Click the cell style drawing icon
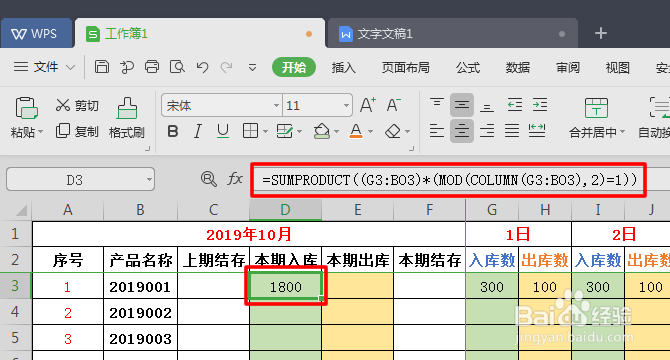 [284, 131]
